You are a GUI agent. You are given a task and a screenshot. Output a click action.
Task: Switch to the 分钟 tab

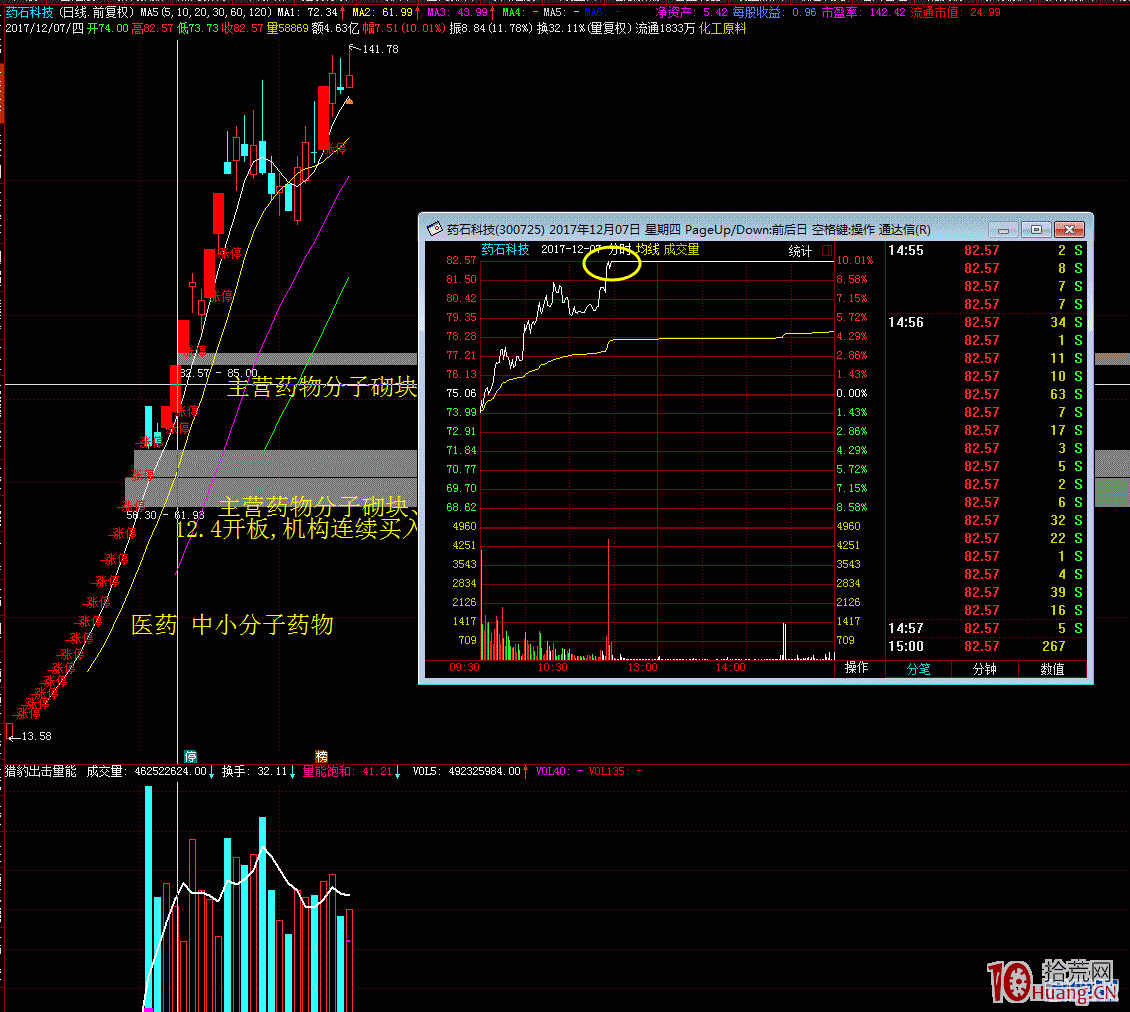tap(984, 669)
